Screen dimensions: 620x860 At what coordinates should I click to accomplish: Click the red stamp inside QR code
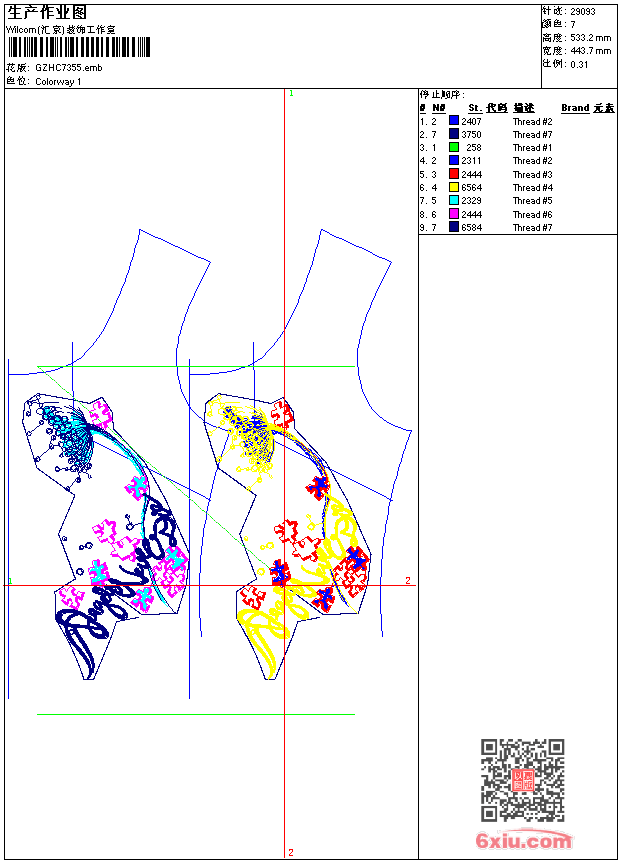522,780
